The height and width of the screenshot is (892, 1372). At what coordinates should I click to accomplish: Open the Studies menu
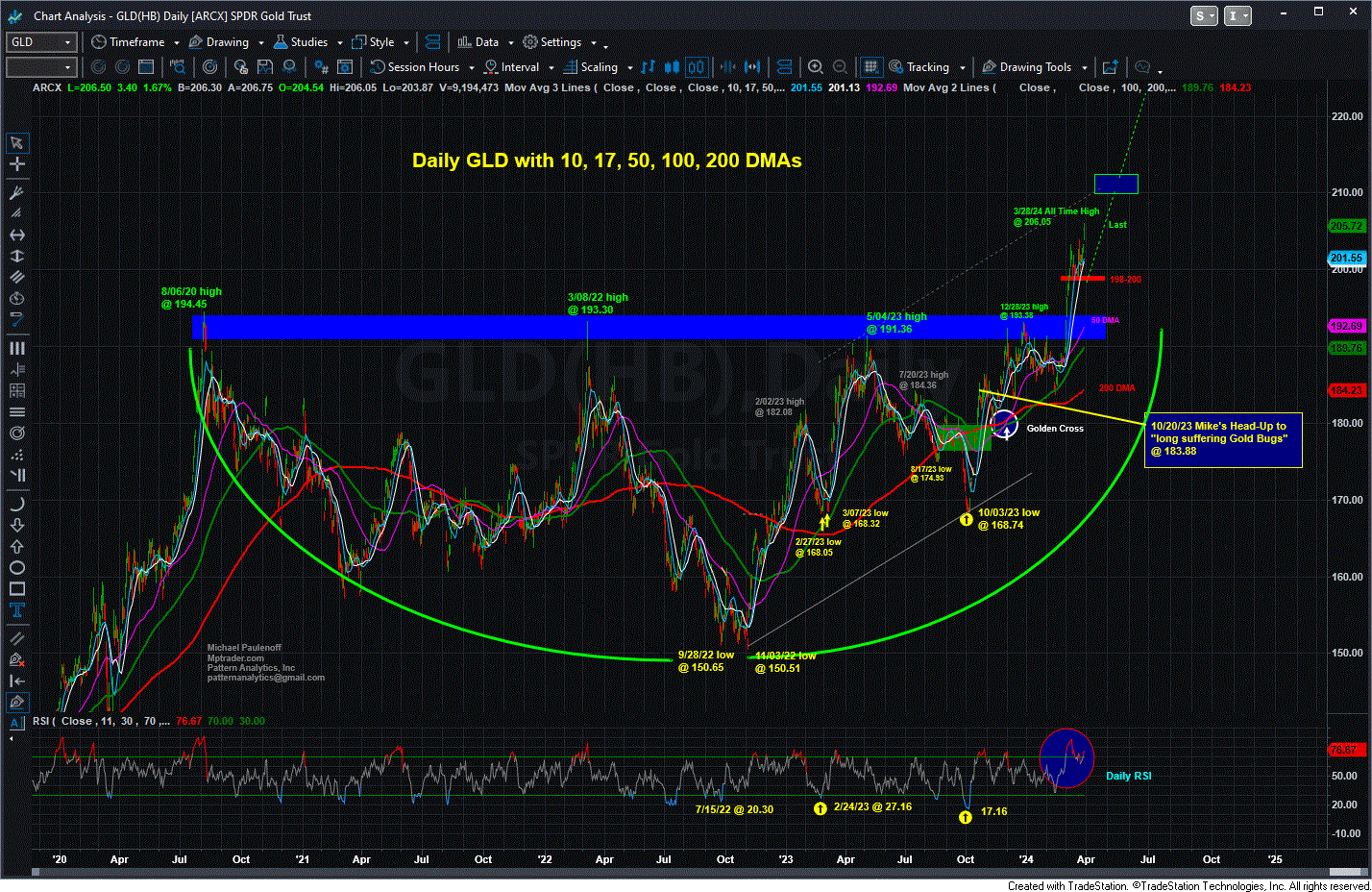[300, 42]
